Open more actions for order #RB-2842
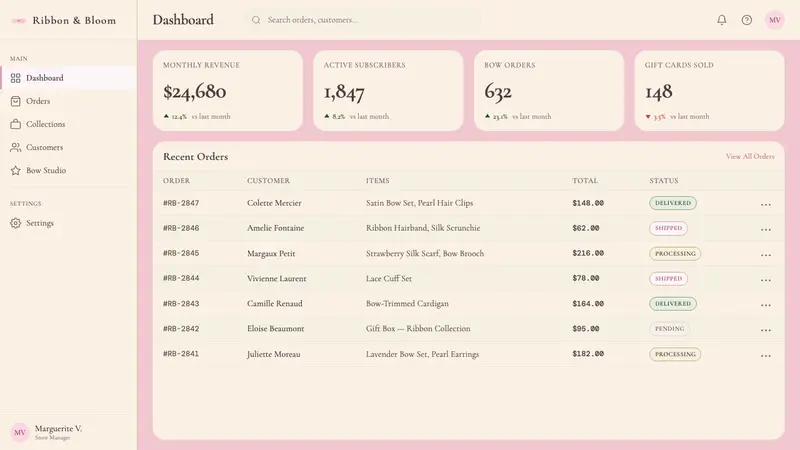This screenshot has height=450, width=800. (765, 330)
